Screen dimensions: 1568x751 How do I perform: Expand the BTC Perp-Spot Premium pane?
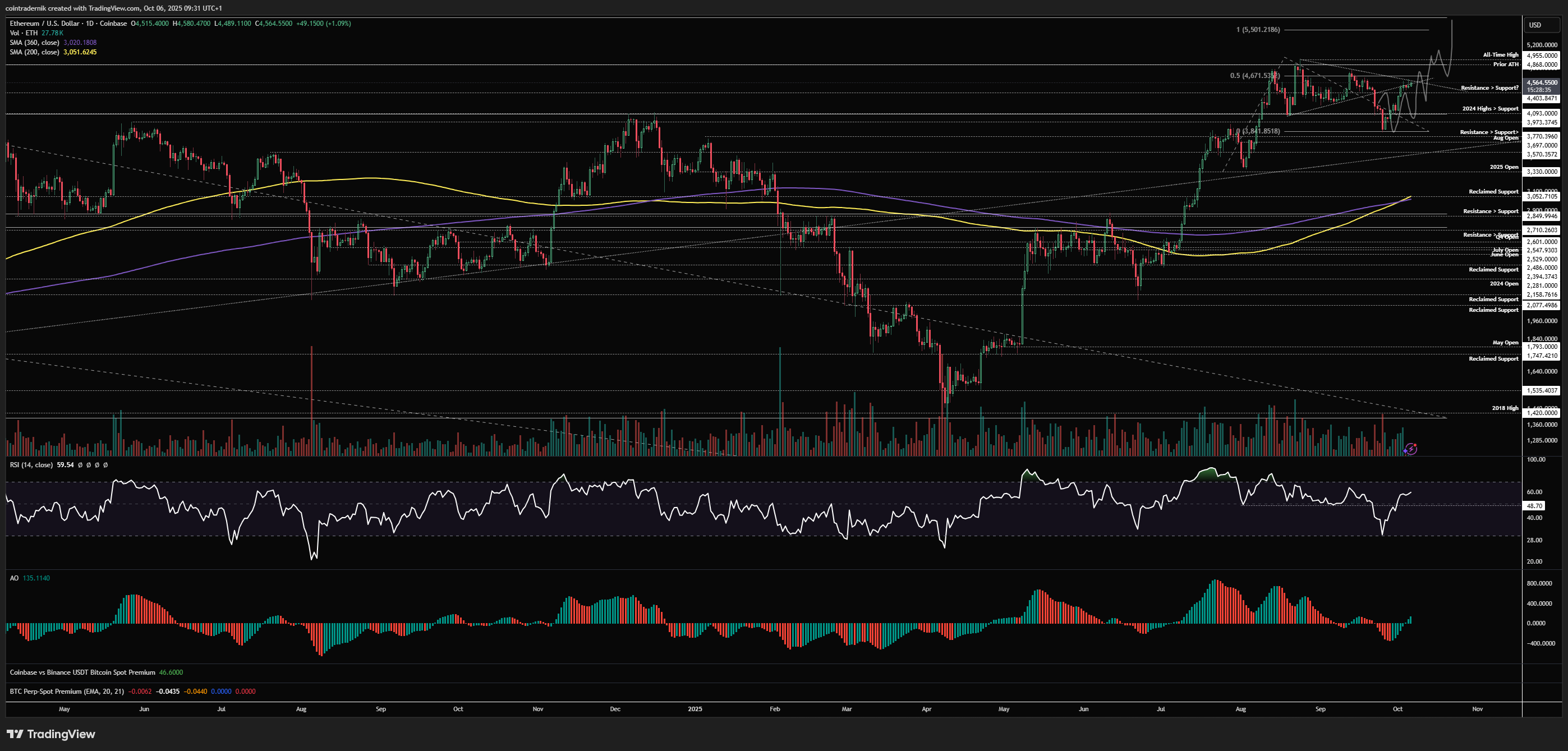[x=66, y=692]
